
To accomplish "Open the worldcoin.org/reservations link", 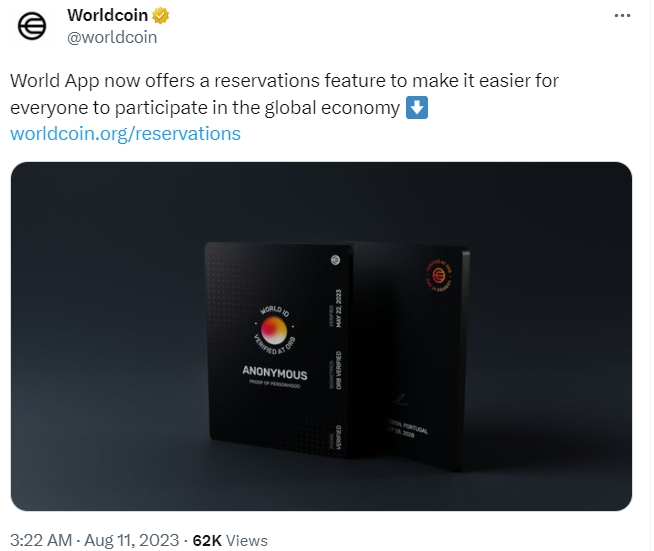I will (x=125, y=133).
